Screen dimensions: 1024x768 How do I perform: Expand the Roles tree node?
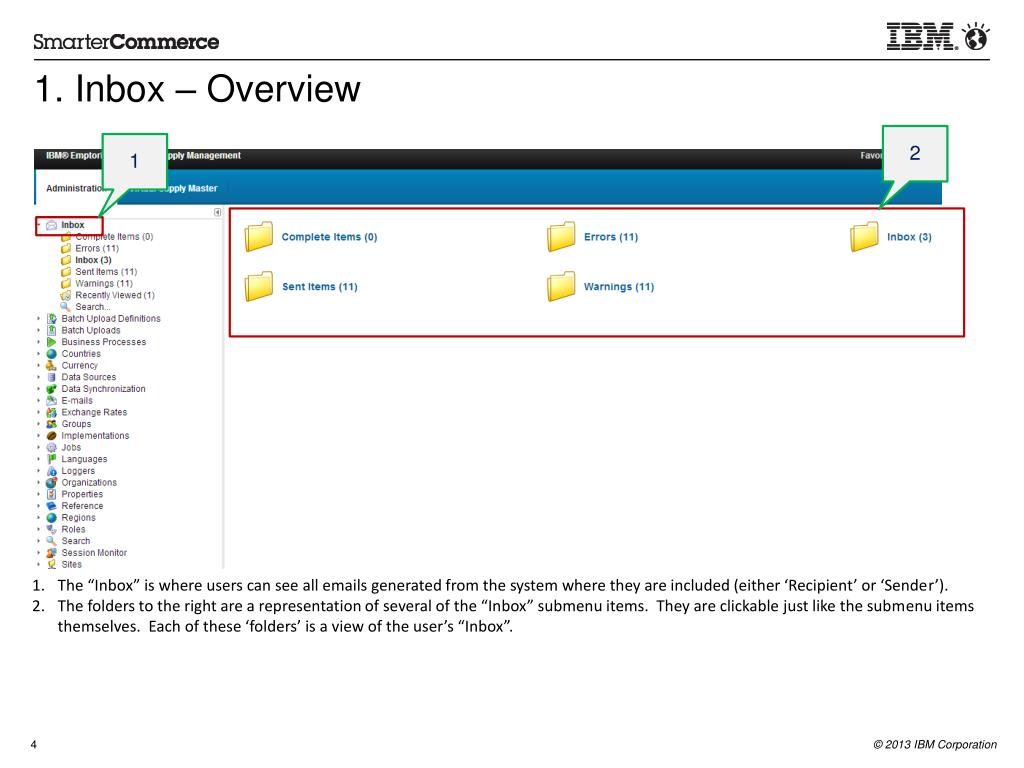coord(39,530)
